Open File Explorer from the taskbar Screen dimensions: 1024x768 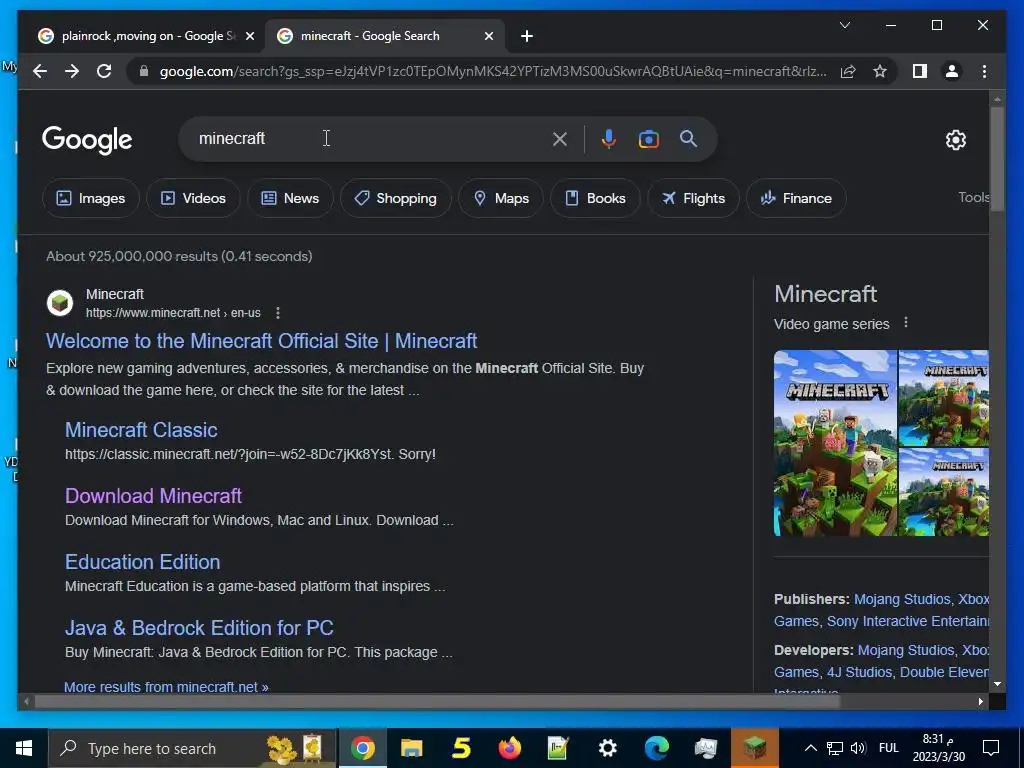pos(411,748)
